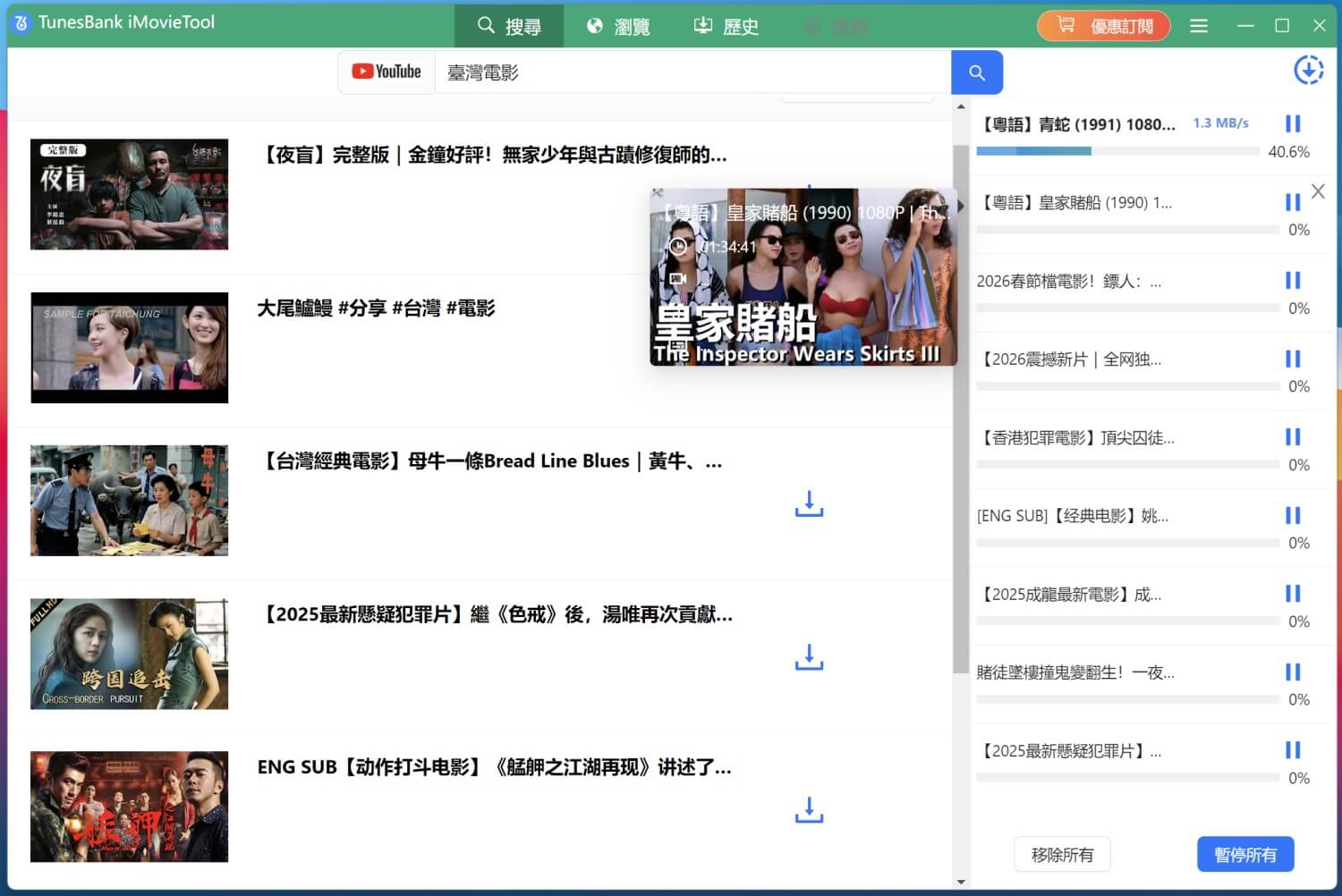The height and width of the screenshot is (896, 1342).
Task: Open the 夜盲 movie thumbnail
Action: 129,194
